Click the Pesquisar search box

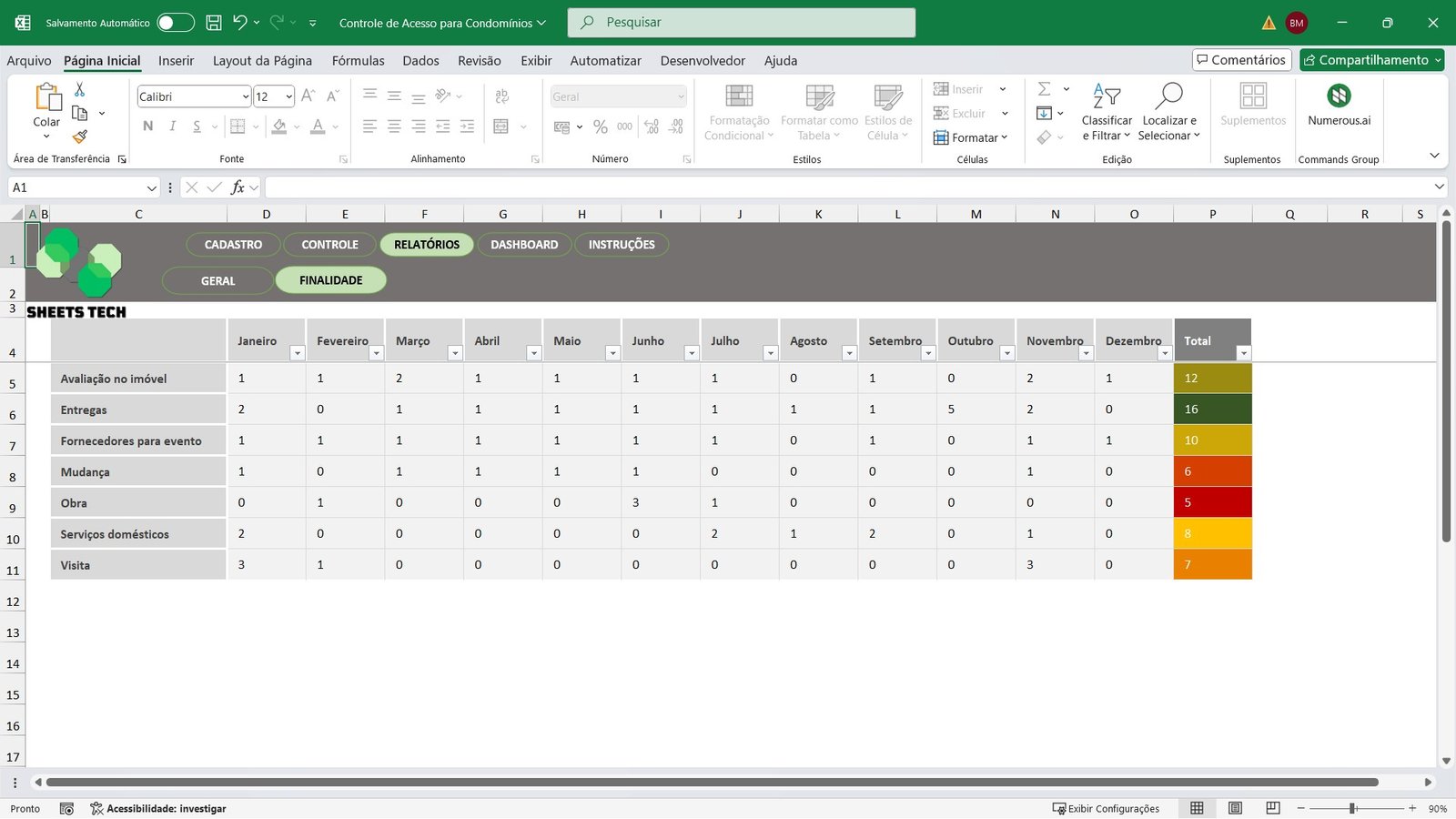point(742,23)
